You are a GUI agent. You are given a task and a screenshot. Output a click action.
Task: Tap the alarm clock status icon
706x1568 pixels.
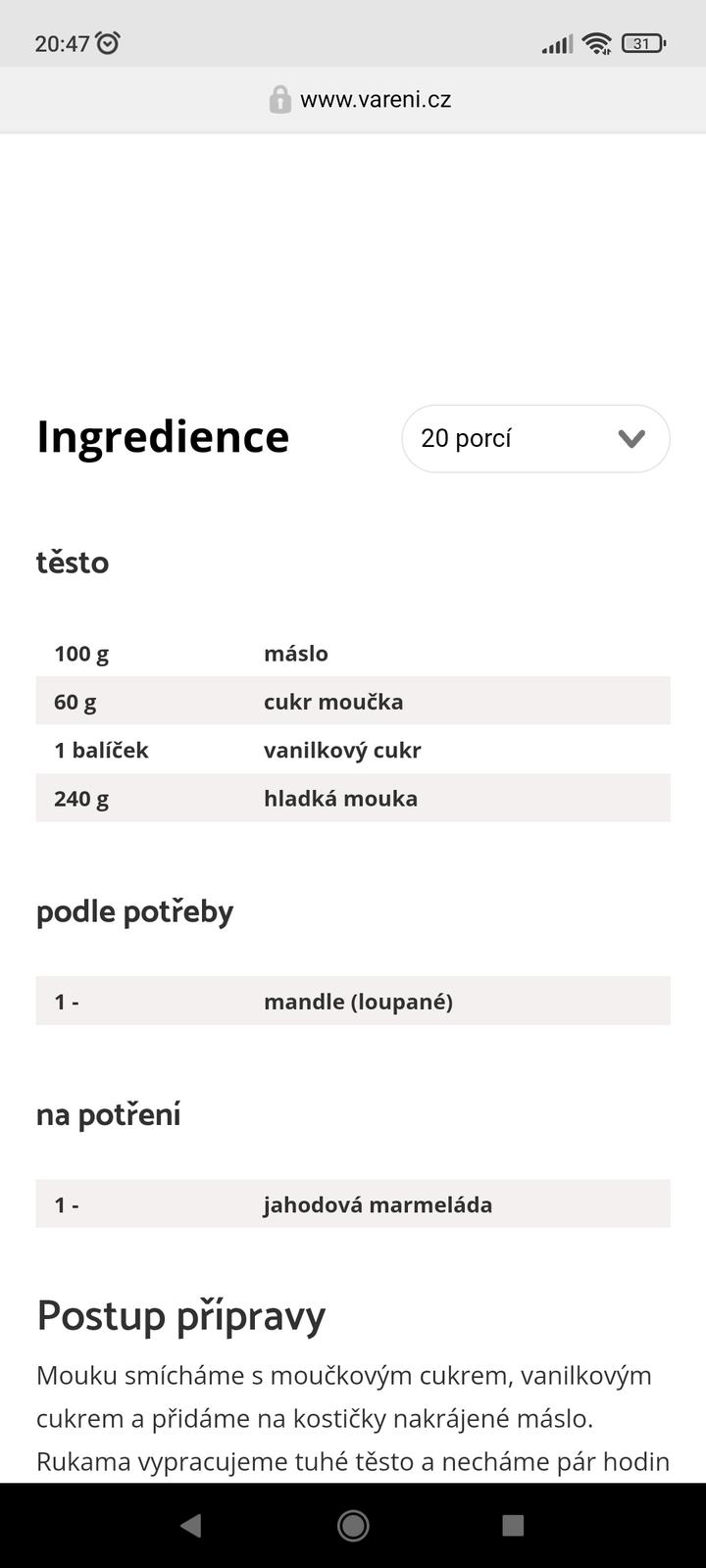108,43
